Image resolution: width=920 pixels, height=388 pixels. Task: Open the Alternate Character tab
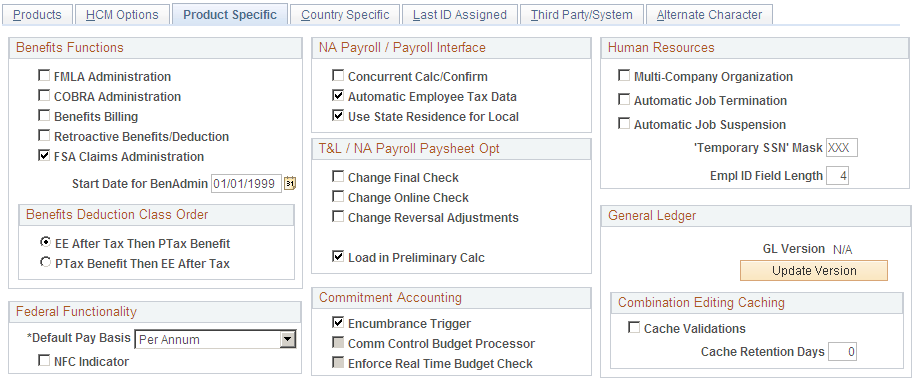click(x=709, y=15)
